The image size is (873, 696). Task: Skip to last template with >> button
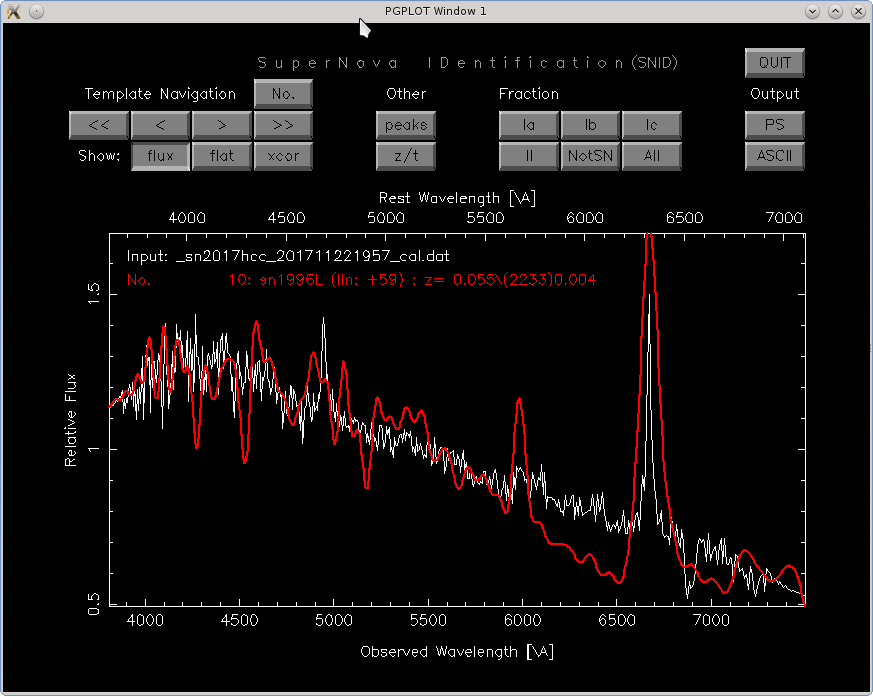[x=283, y=125]
